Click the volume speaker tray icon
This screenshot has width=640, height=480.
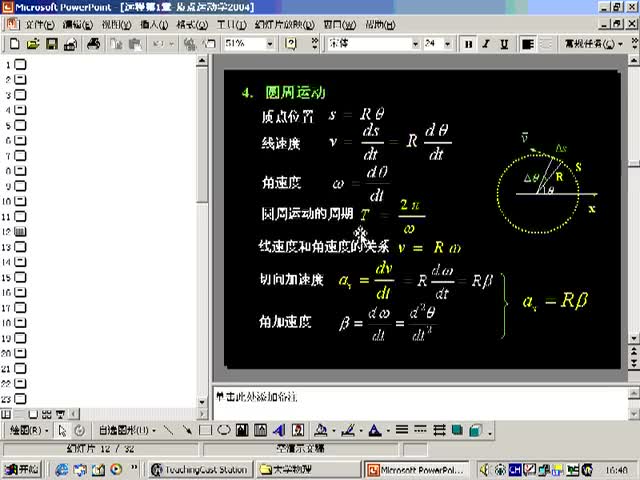click(484, 470)
